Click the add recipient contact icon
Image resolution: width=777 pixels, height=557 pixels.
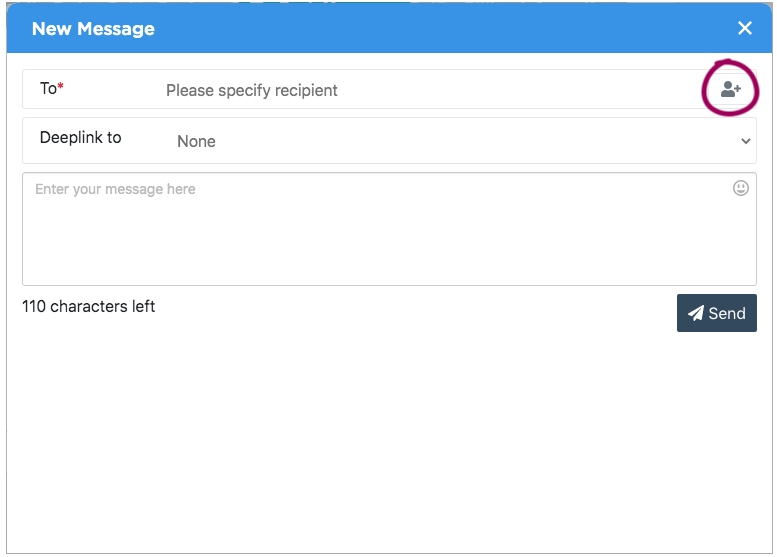pyautogui.click(x=731, y=90)
